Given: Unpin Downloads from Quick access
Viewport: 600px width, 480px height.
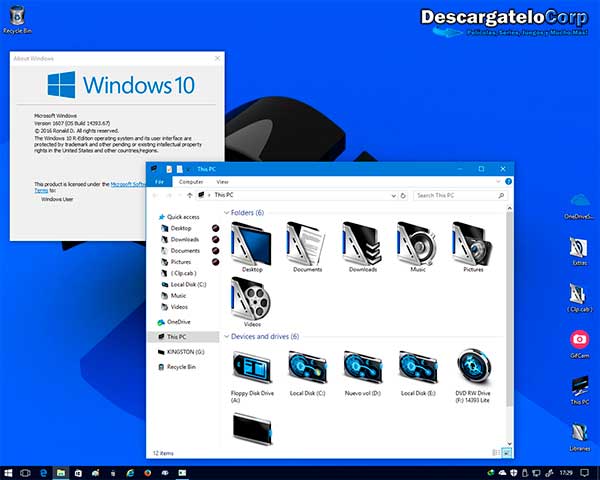Looking at the screenshot, I should coord(216,240).
